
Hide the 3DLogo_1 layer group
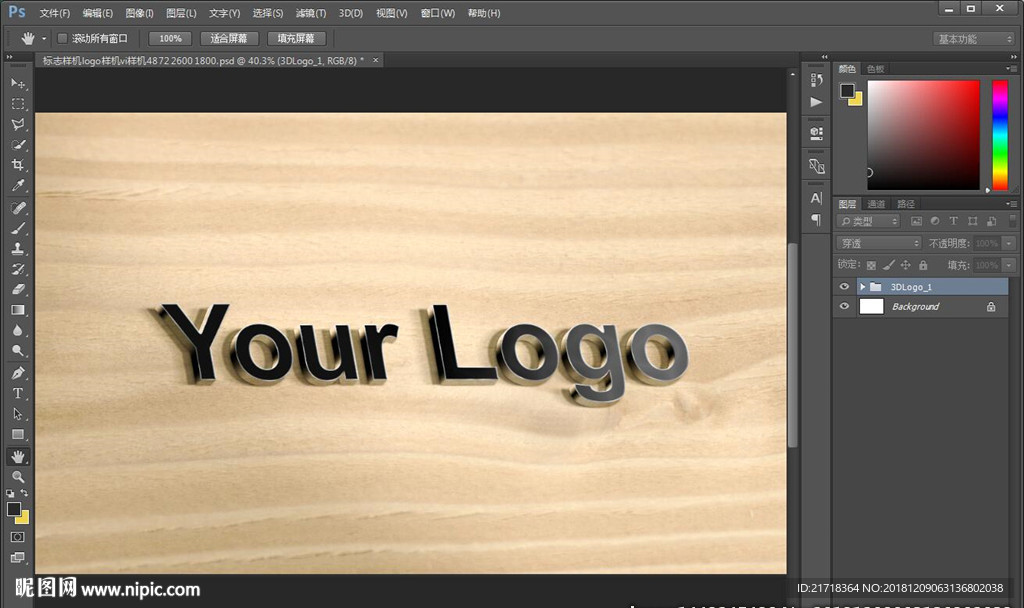(844, 287)
